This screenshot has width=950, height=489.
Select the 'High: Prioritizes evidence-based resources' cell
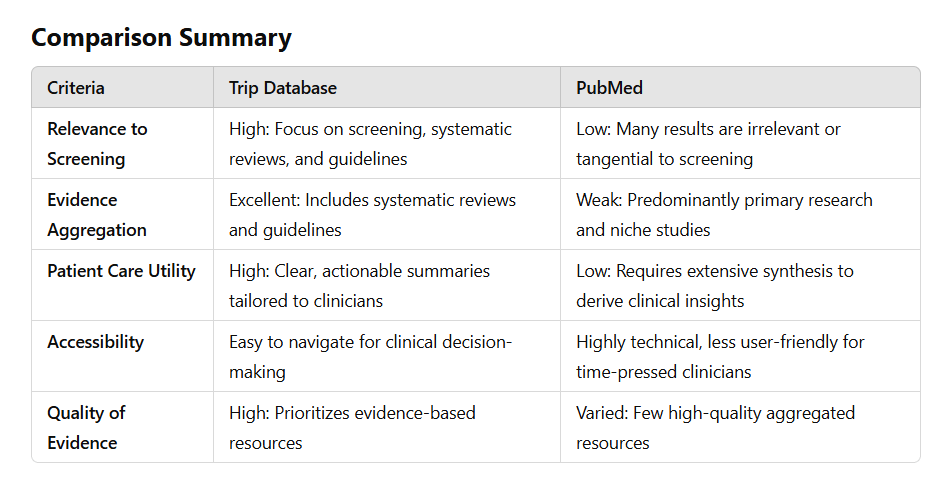(352, 428)
